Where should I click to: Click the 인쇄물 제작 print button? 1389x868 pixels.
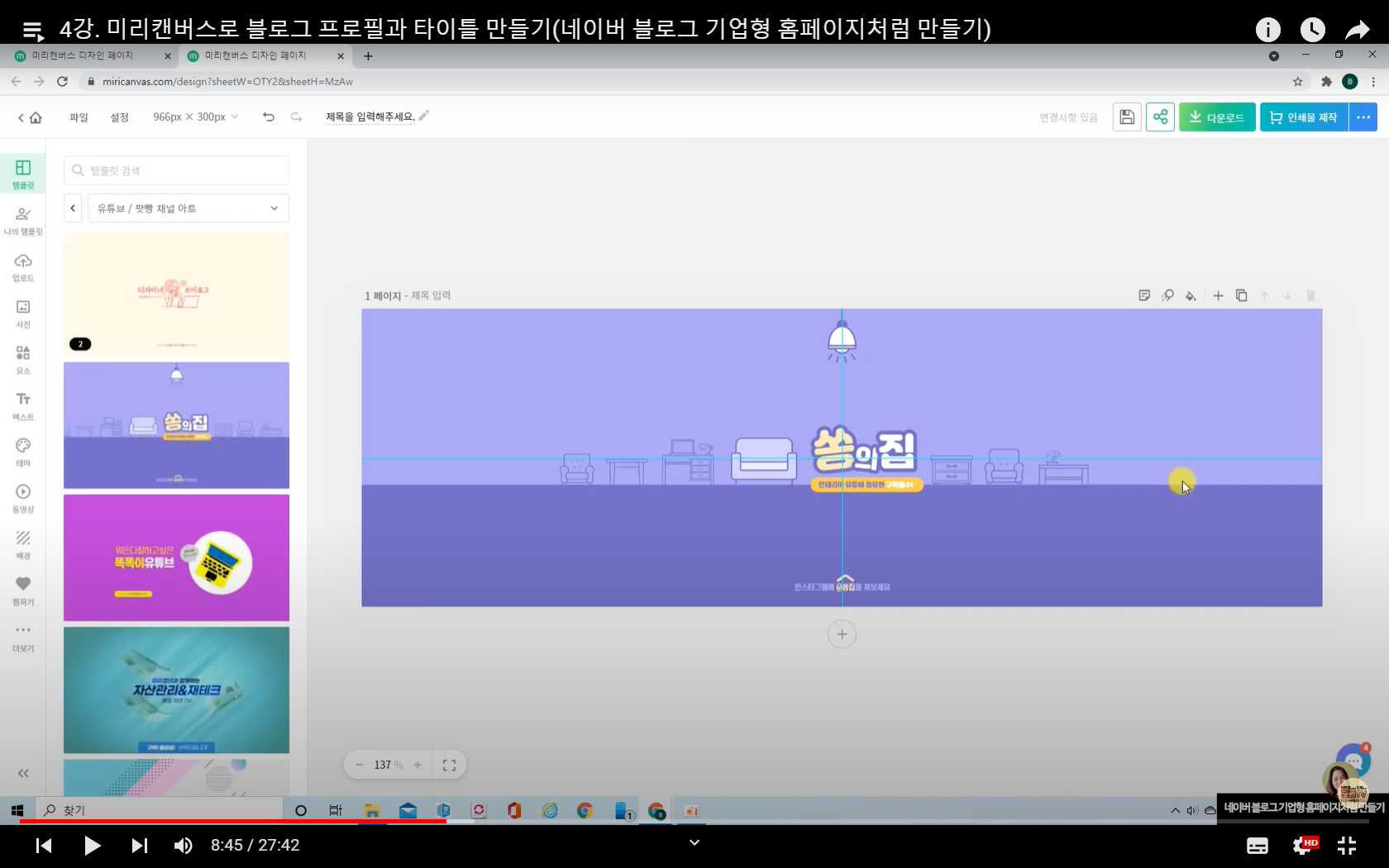[1304, 117]
